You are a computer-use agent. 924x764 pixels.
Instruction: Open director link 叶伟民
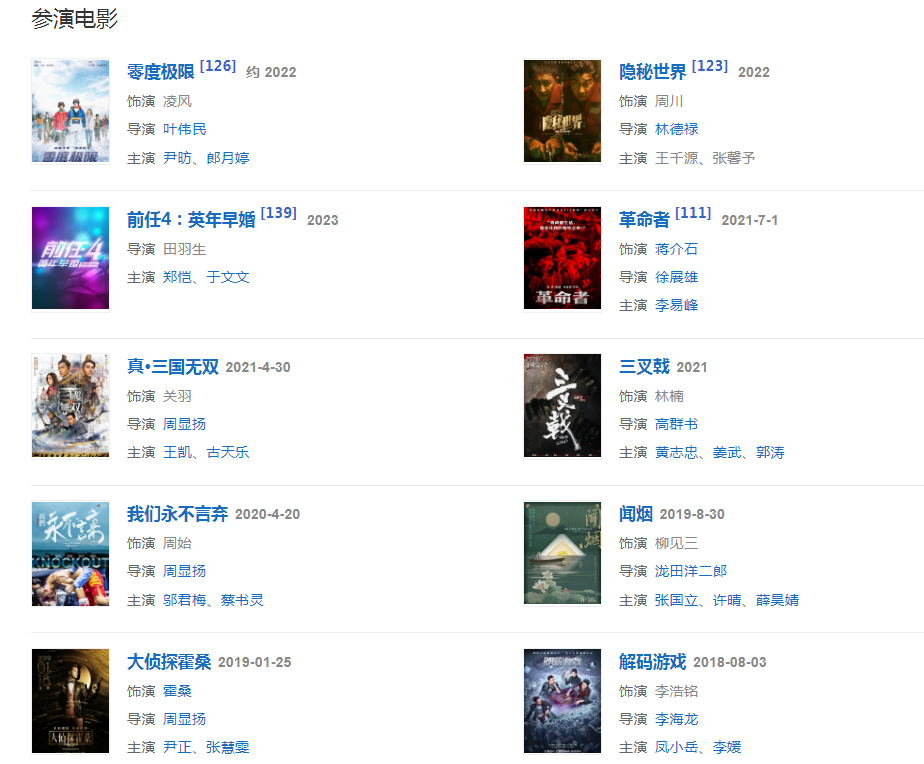click(184, 129)
